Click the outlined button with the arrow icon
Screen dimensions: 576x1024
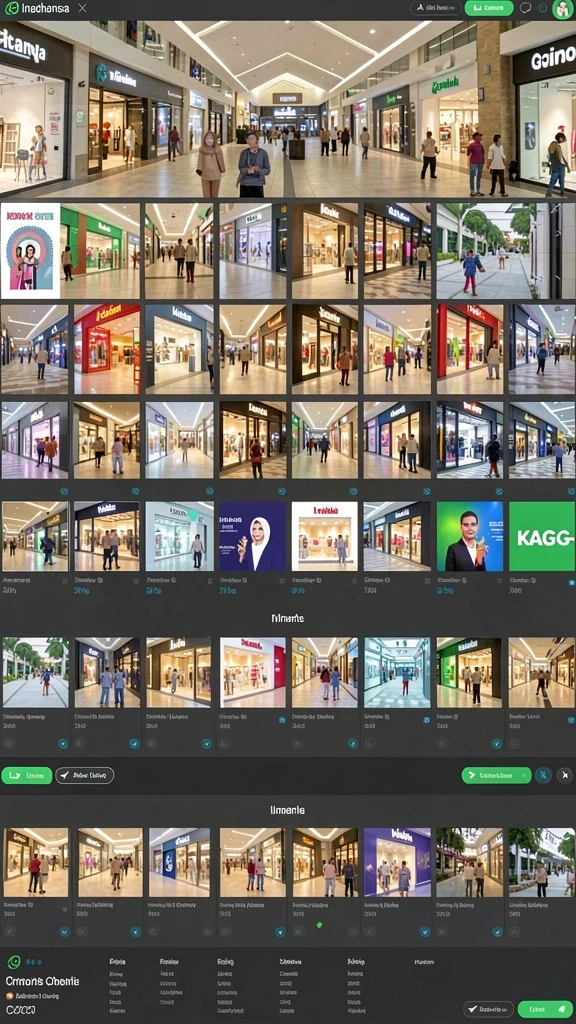(85, 775)
